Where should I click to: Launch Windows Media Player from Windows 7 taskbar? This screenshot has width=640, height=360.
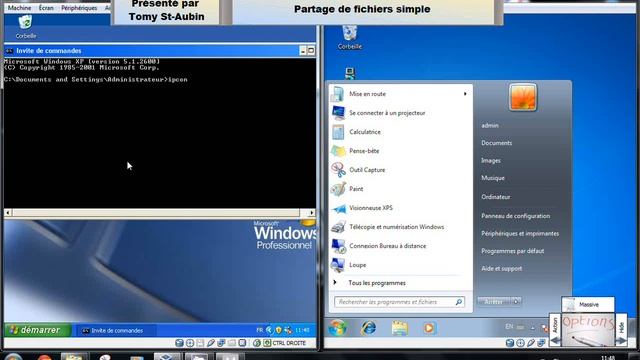coord(429,328)
